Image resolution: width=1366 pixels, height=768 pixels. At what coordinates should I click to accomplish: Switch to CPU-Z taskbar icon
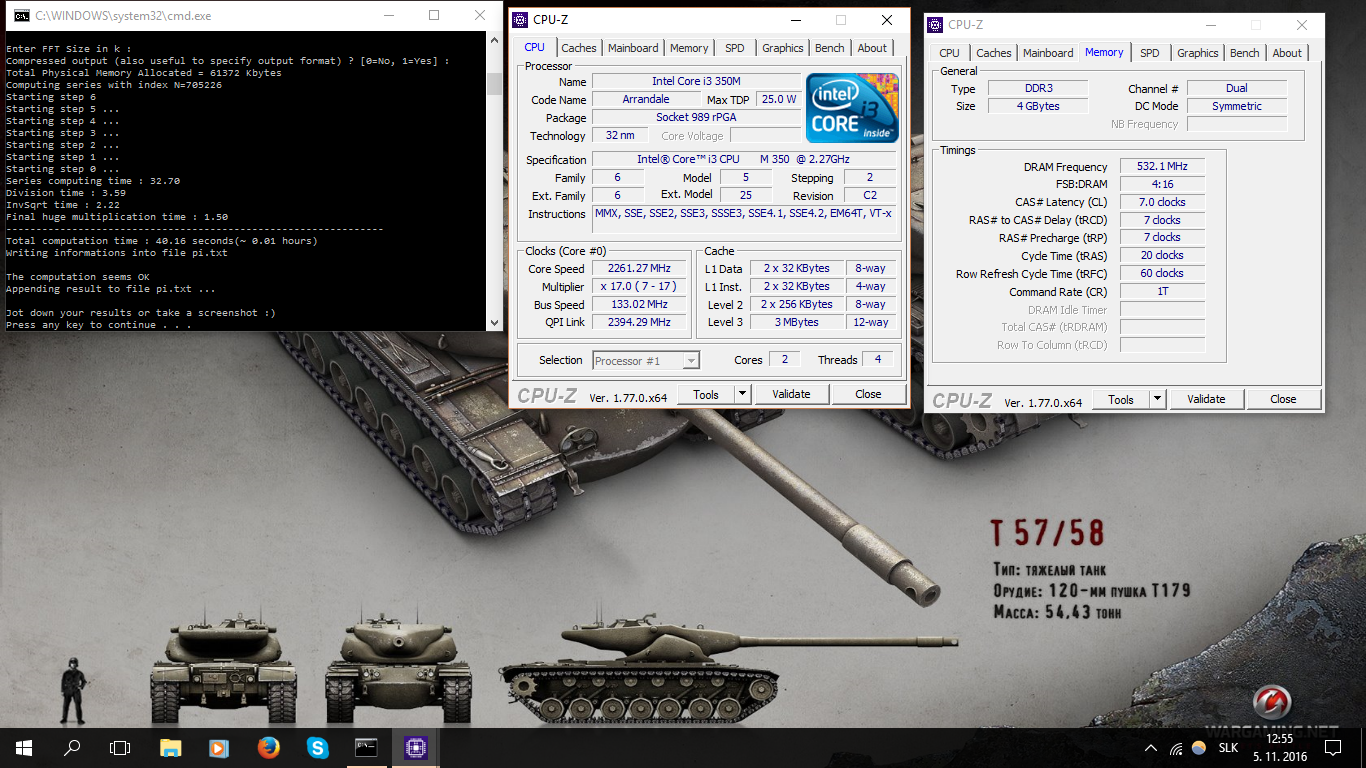(x=414, y=748)
